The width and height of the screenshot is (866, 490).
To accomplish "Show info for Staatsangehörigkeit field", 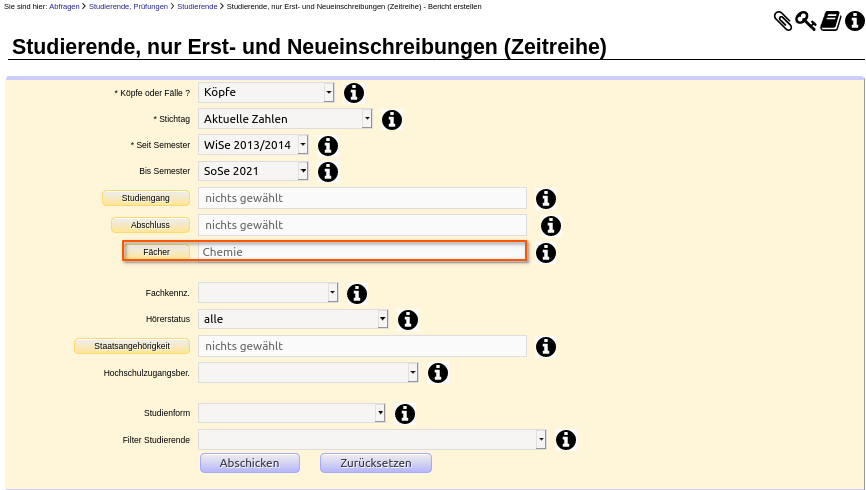I will pos(546,347).
